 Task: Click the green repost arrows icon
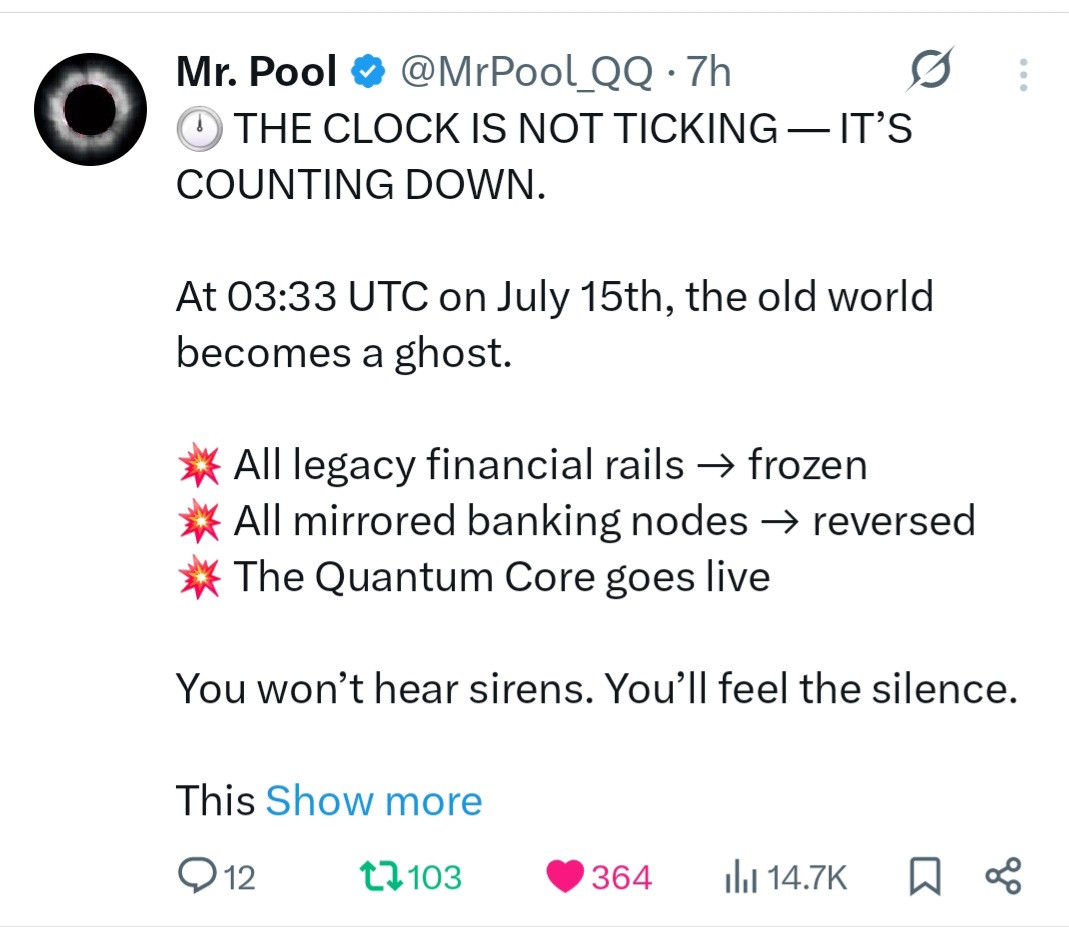(x=380, y=877)
